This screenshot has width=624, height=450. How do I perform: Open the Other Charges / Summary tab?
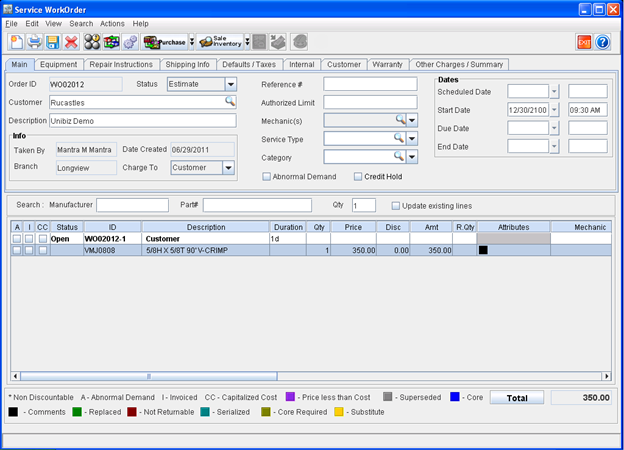459,64
